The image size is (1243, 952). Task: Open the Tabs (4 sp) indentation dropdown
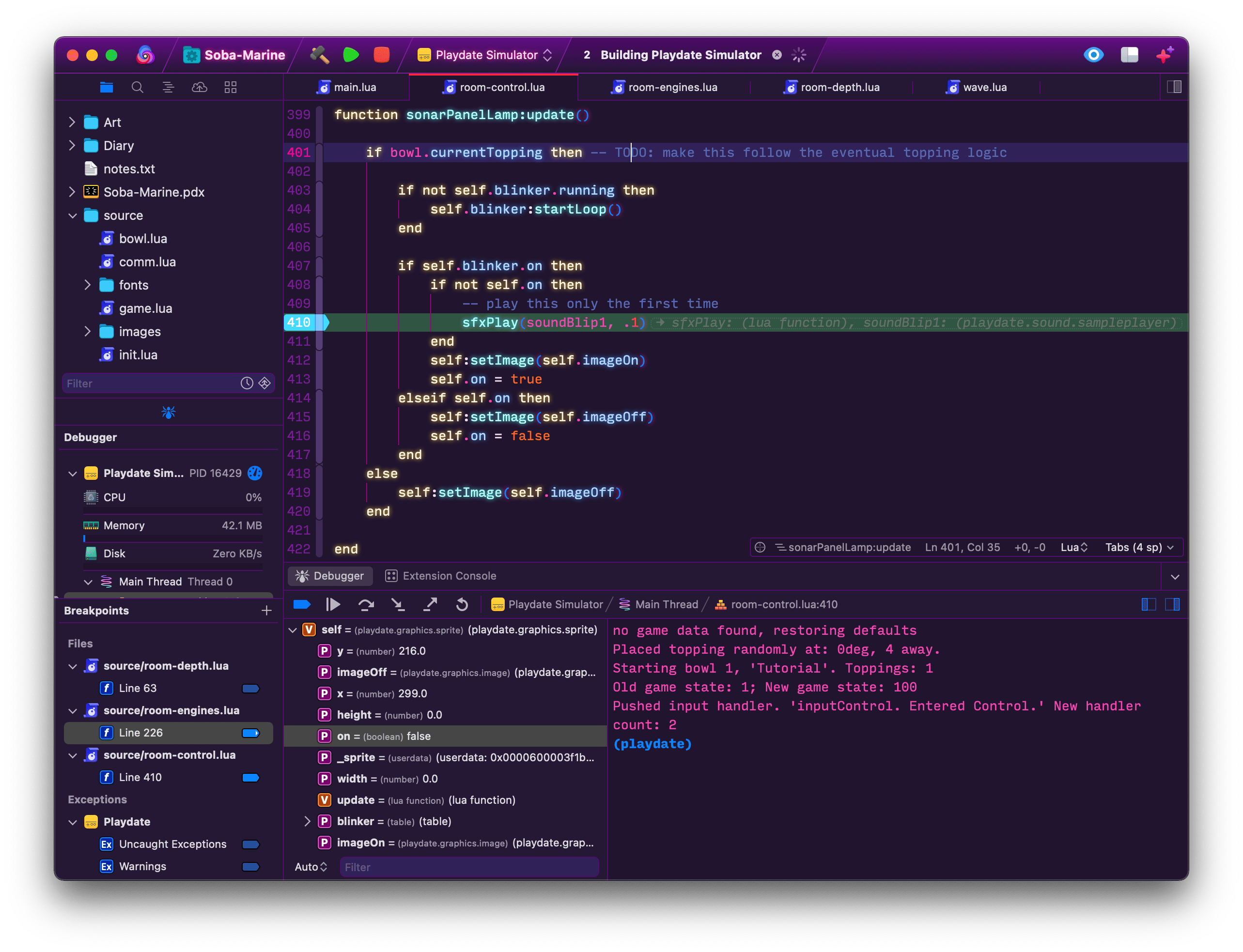(1139, 547)
